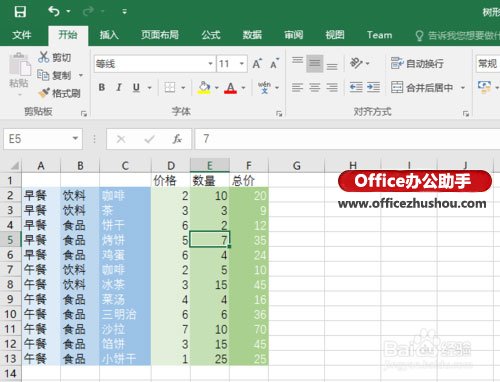Open the 公式 ribbon tab
The height and width of the screenshot is (382, 500).
click(211, 35)
